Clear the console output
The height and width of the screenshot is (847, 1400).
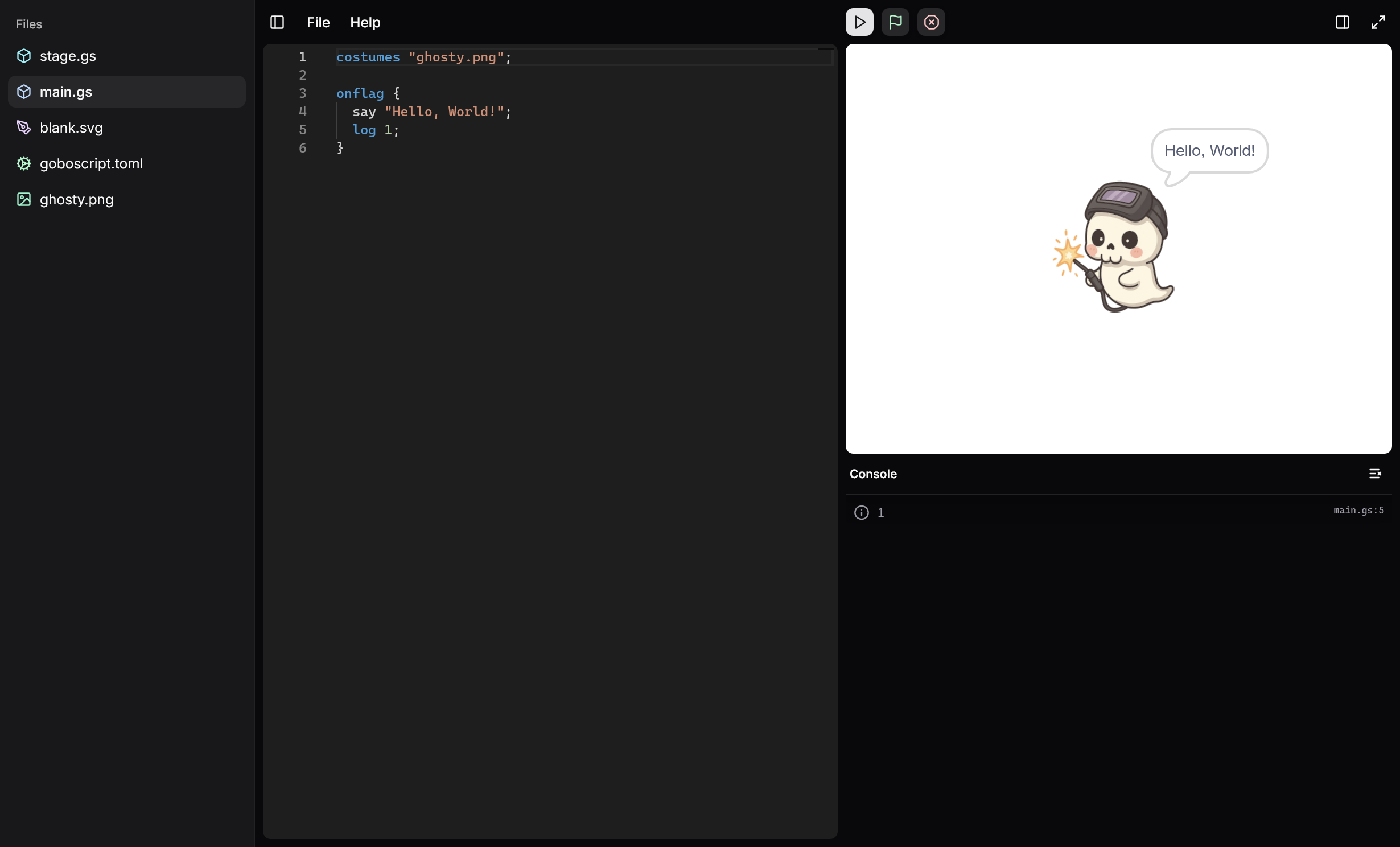point(1375,474)
